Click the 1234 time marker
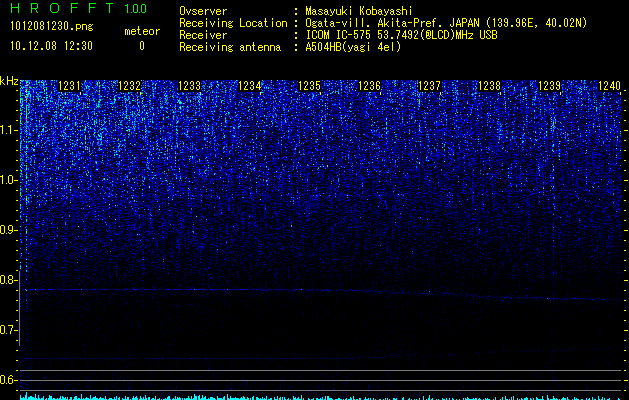Viewport: 629px width, 400px height. coord(249,85)
